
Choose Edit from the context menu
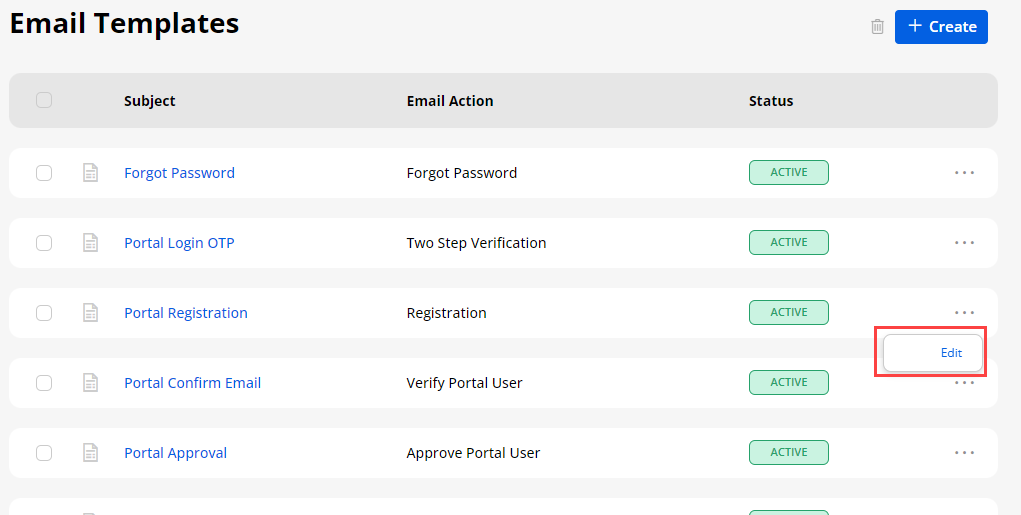(950, 353)
